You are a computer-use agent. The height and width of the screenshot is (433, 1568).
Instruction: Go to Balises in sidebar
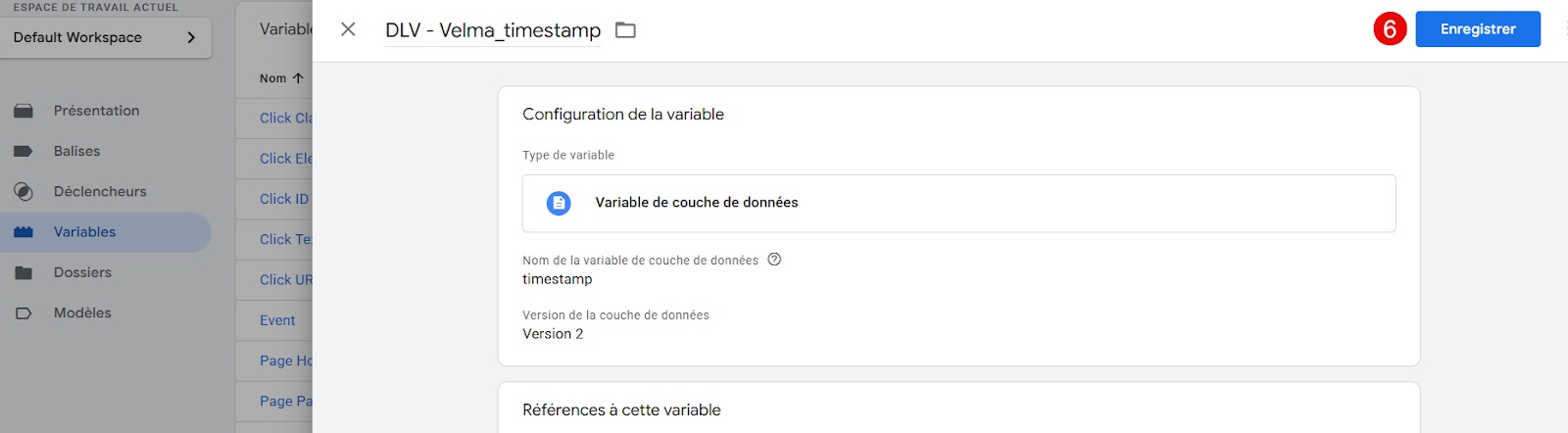(x=76, y=151)
